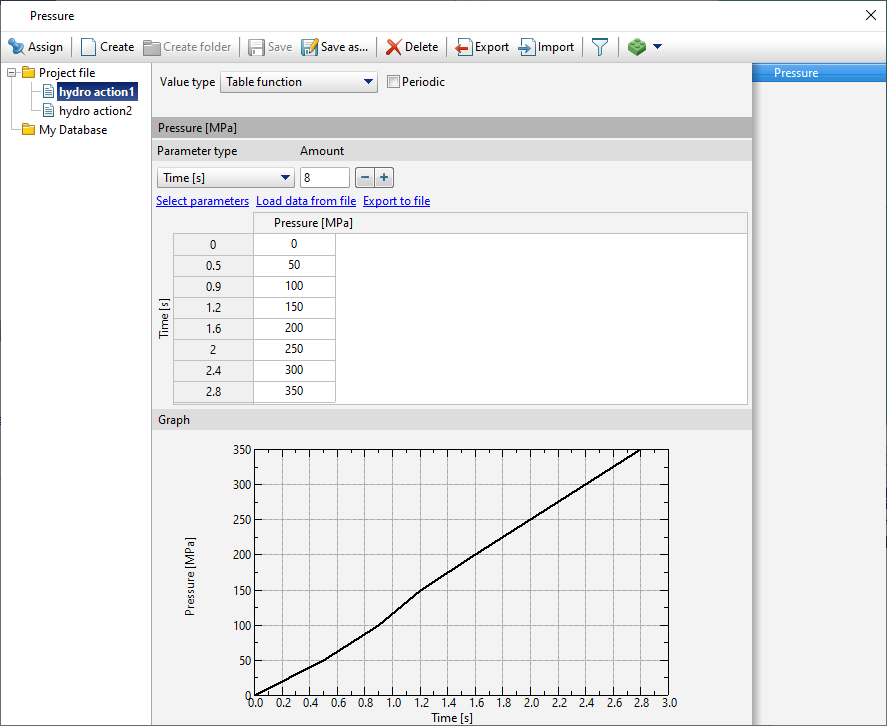Click the Amount input field

[x=324, y=178]
